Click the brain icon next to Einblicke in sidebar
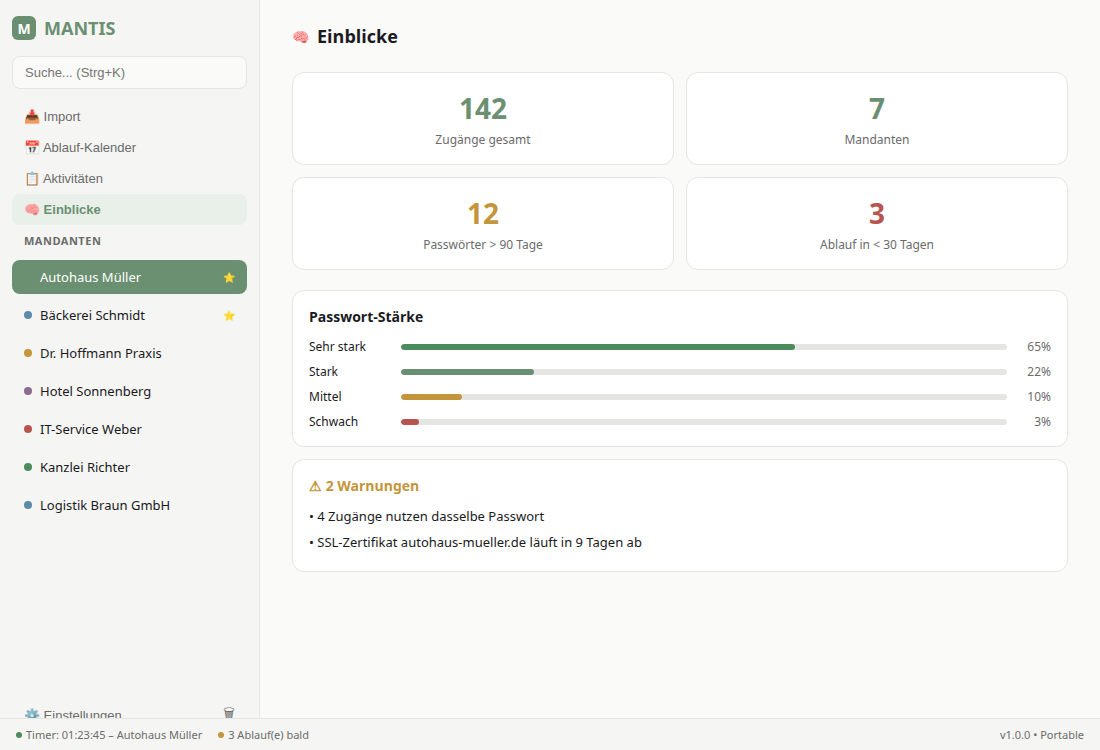1100x750 pixels. pos(32,210)
